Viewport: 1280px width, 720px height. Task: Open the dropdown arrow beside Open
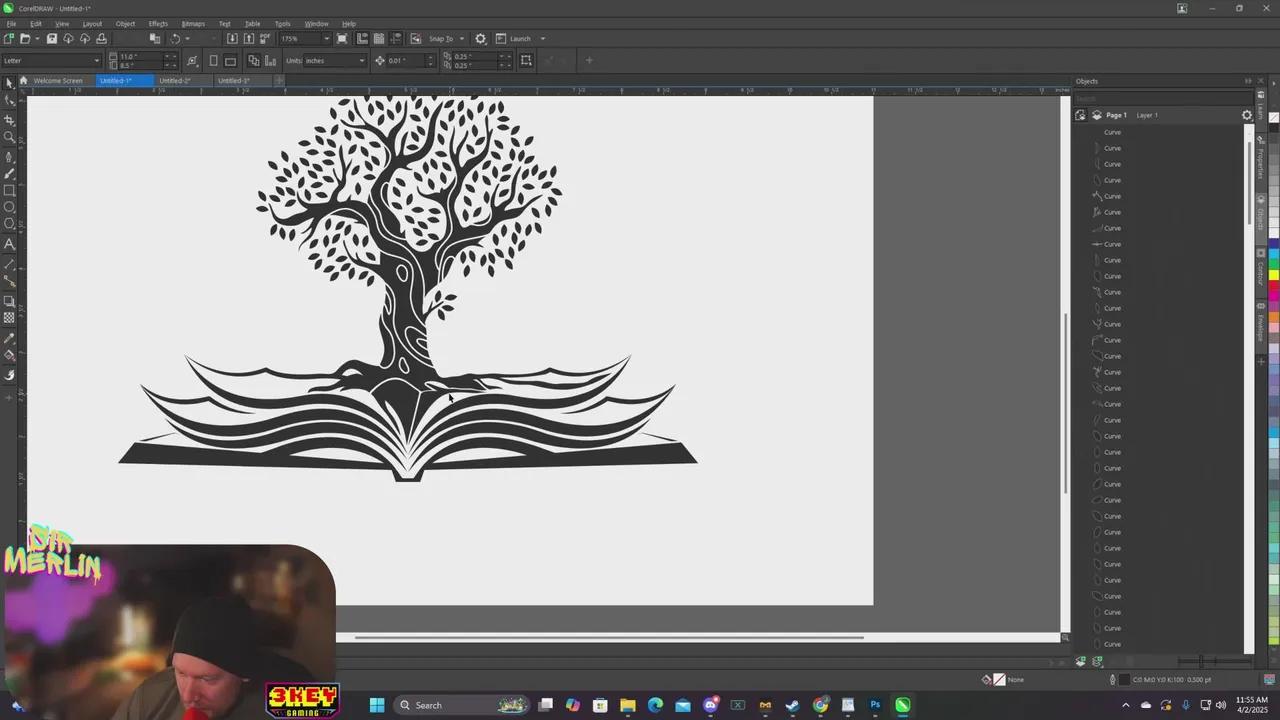tap(37, 39)
